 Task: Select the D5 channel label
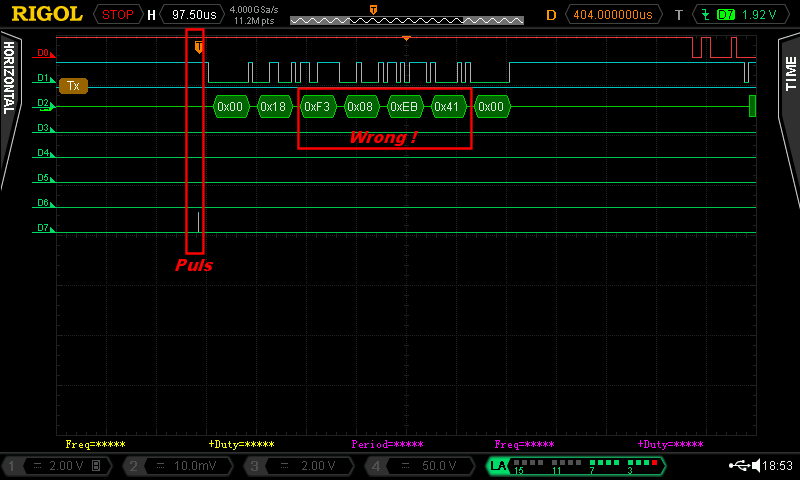coord(43,178)
